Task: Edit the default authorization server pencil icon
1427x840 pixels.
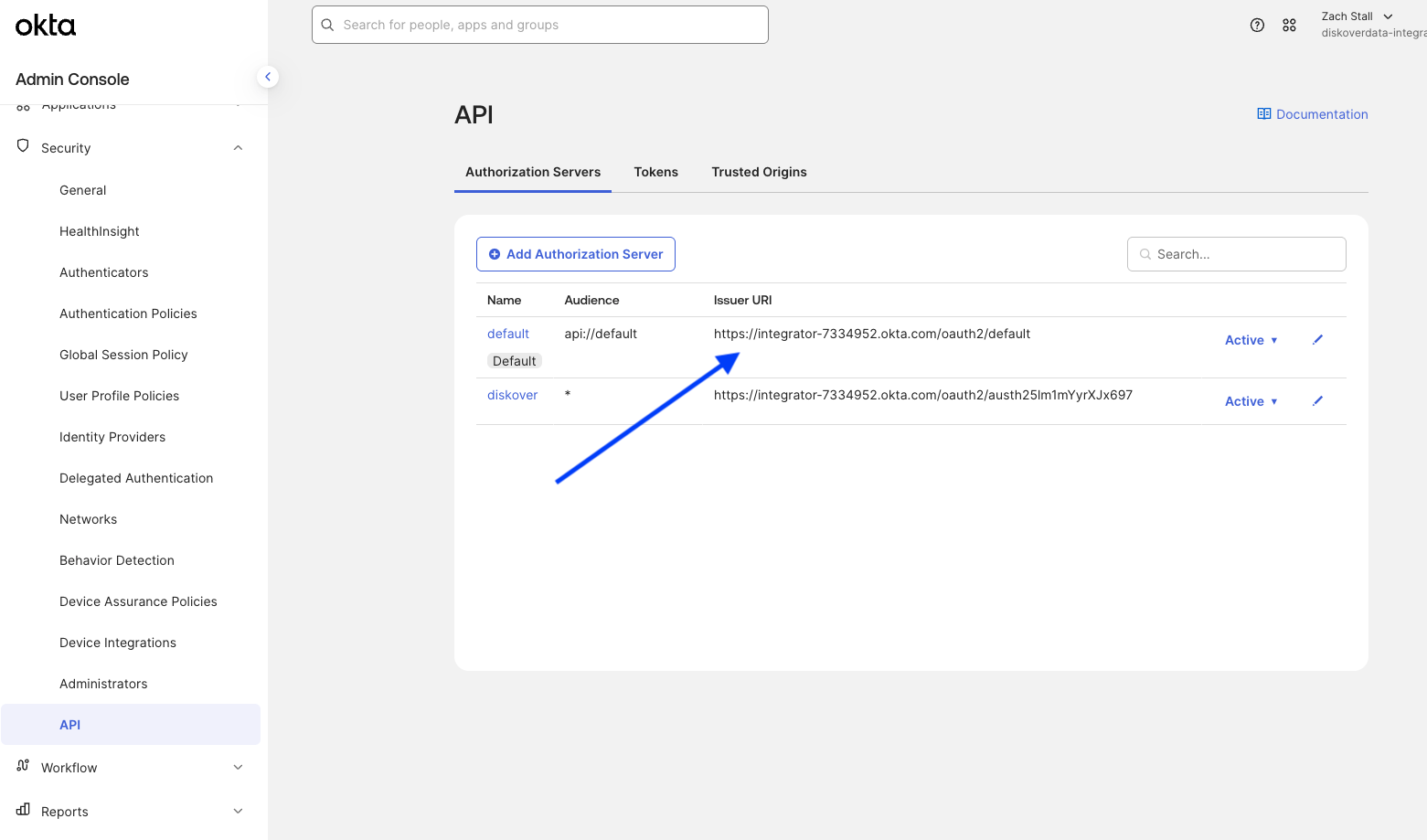Action: [x=1317, y=340]
